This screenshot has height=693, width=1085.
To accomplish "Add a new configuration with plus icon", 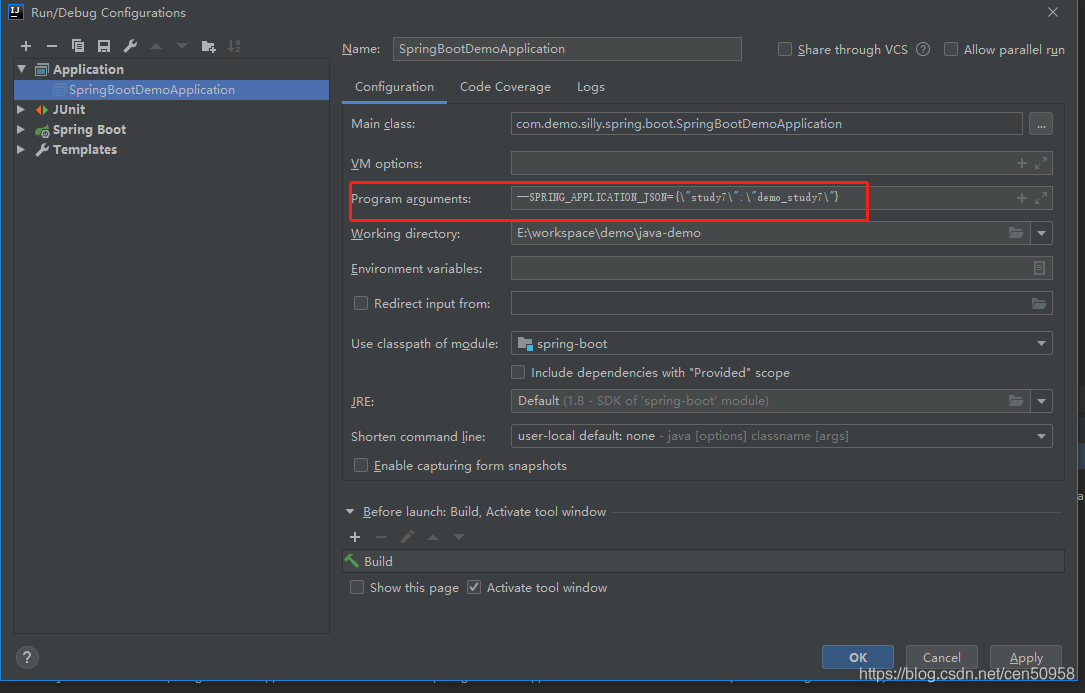I will [26, 46].
